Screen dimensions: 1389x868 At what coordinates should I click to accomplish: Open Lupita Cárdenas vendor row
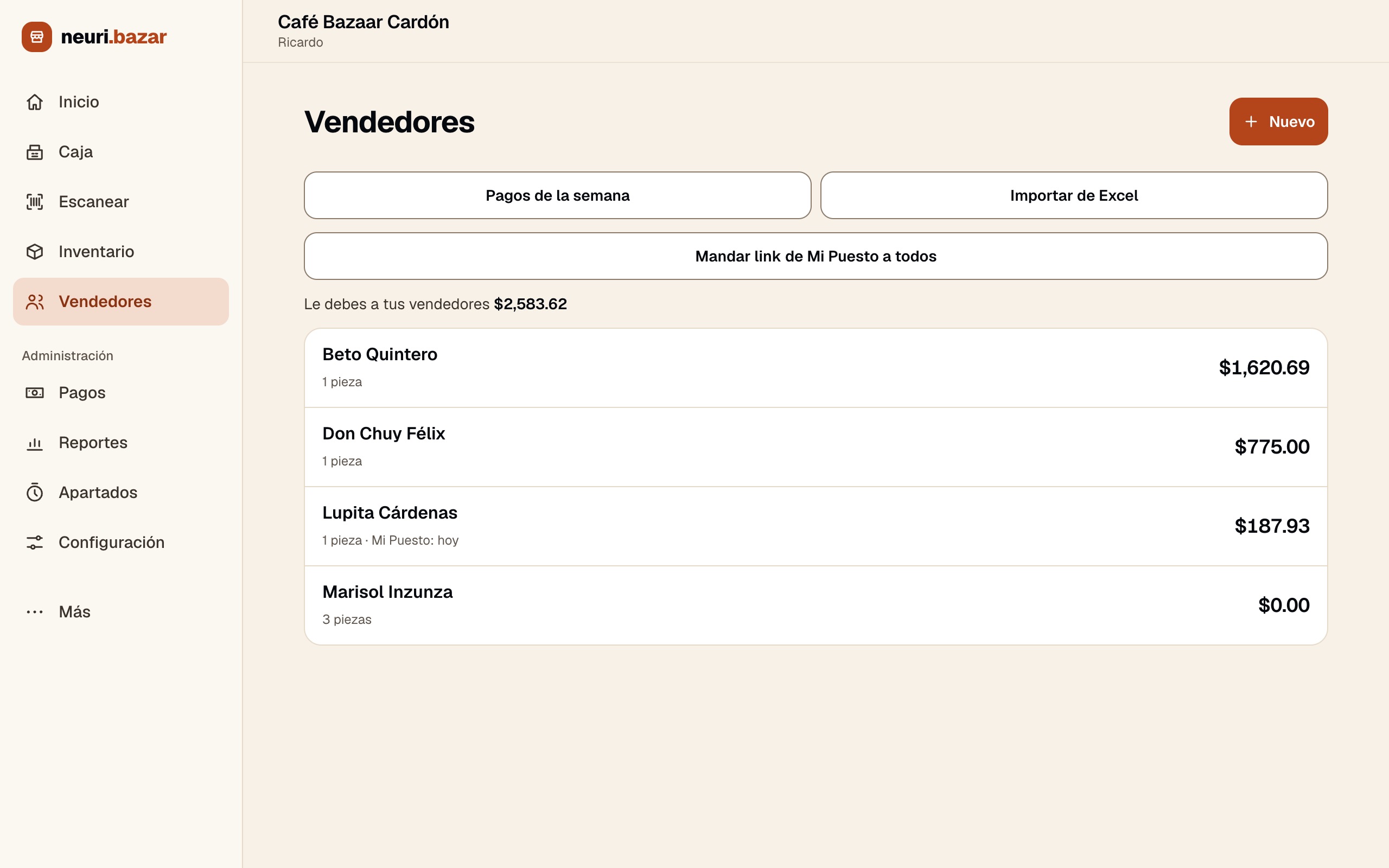click(x=815, y=526)
